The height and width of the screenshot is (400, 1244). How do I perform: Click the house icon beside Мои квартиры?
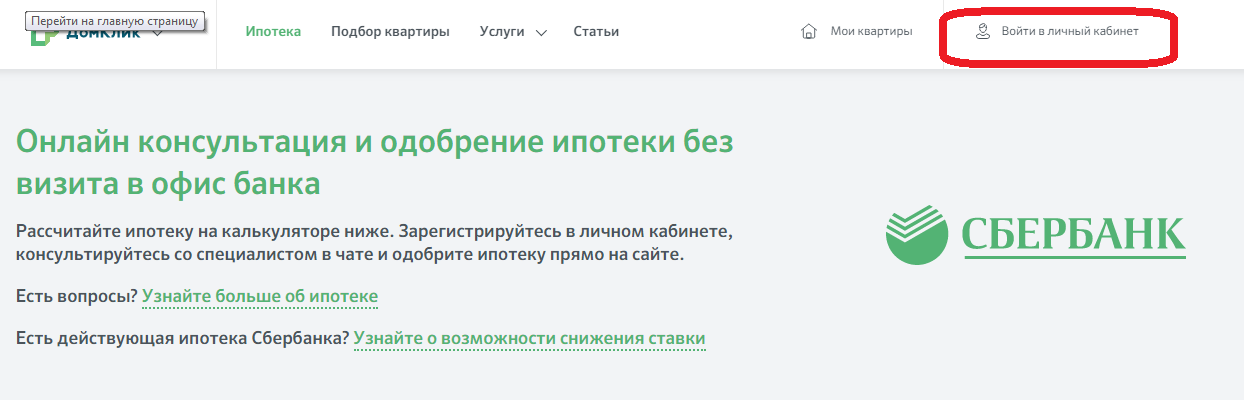point(810,31)
